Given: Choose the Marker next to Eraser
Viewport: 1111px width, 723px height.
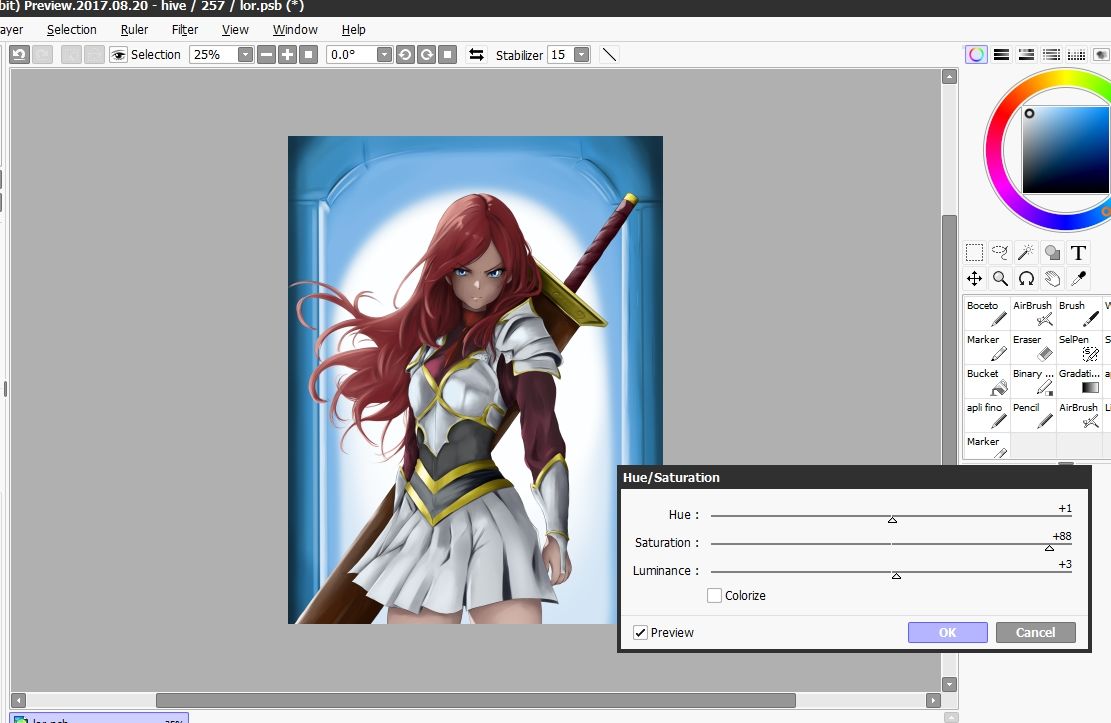Looking at the screenshot, I should coord(987,347).
